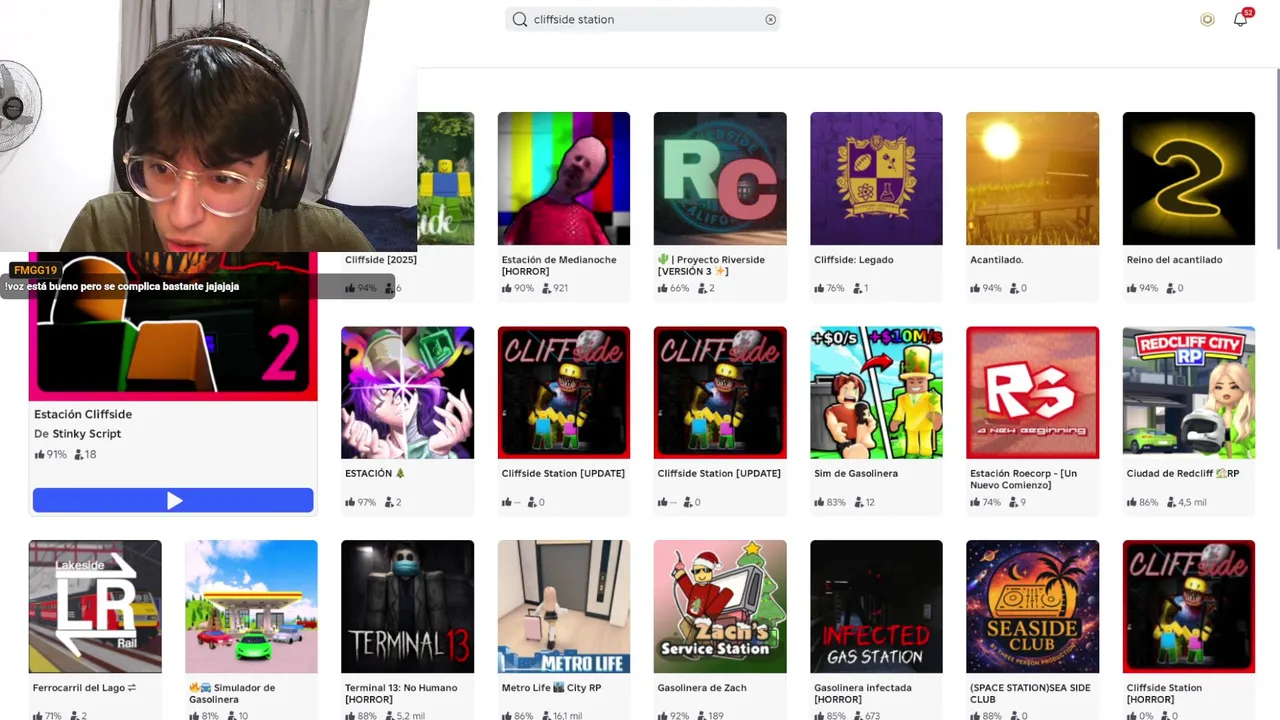Screen dimensions: 1280x720
Task: Open the Robux icon in the top bar
Action: (x=1207, y=19)
